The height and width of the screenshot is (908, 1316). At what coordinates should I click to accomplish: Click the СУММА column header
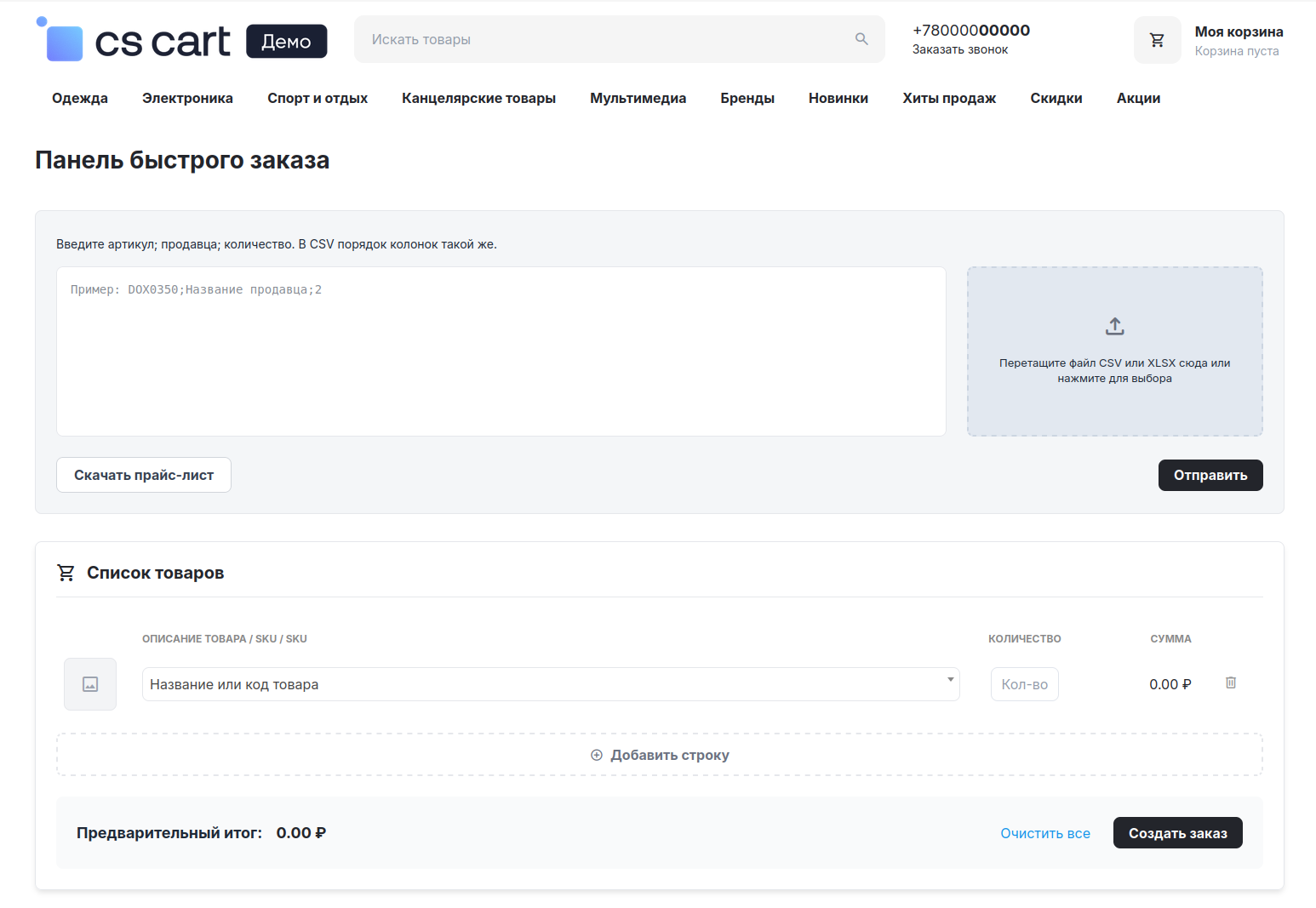pos(1170,639)
